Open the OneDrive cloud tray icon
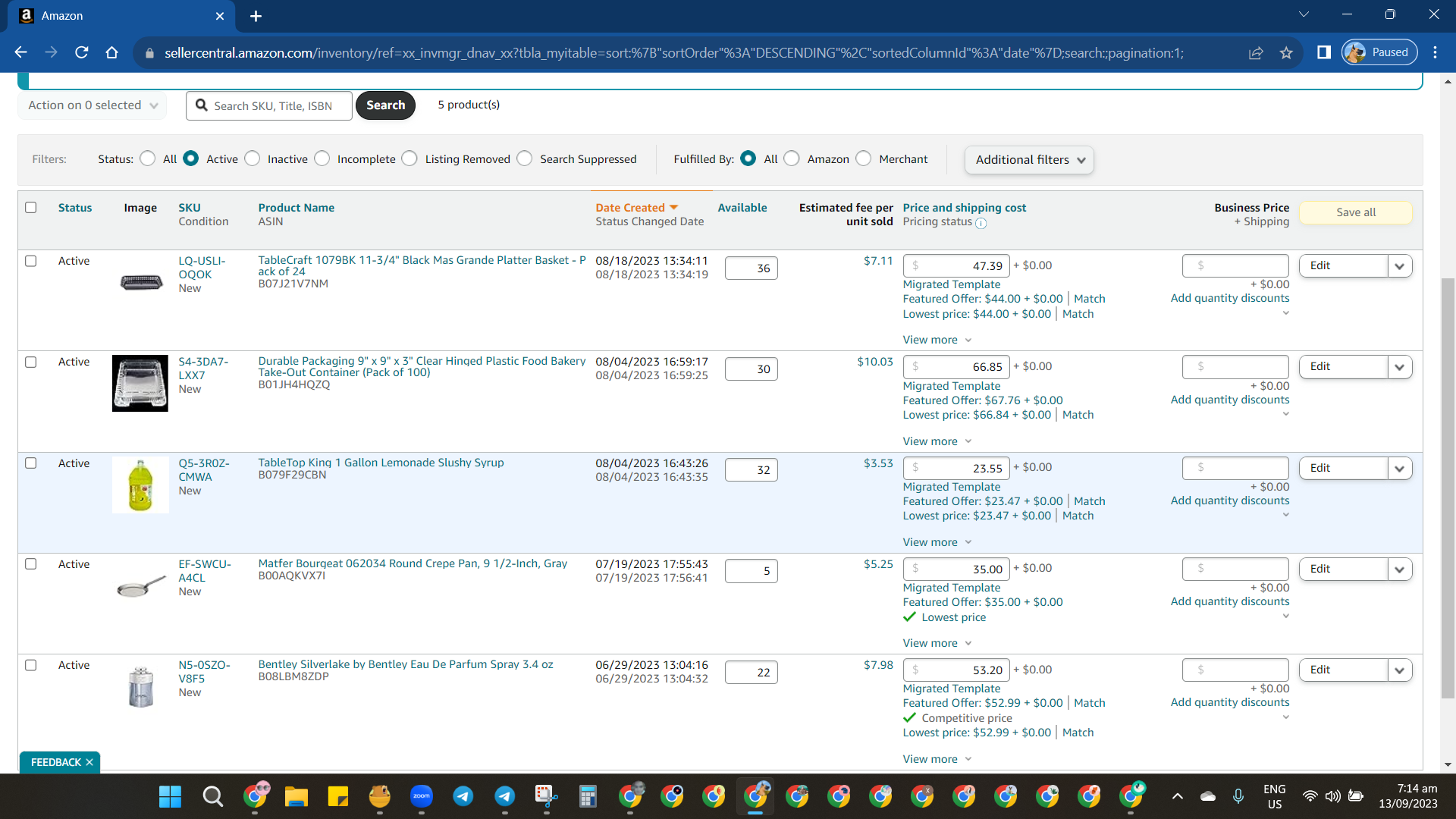 point(1208,796)
